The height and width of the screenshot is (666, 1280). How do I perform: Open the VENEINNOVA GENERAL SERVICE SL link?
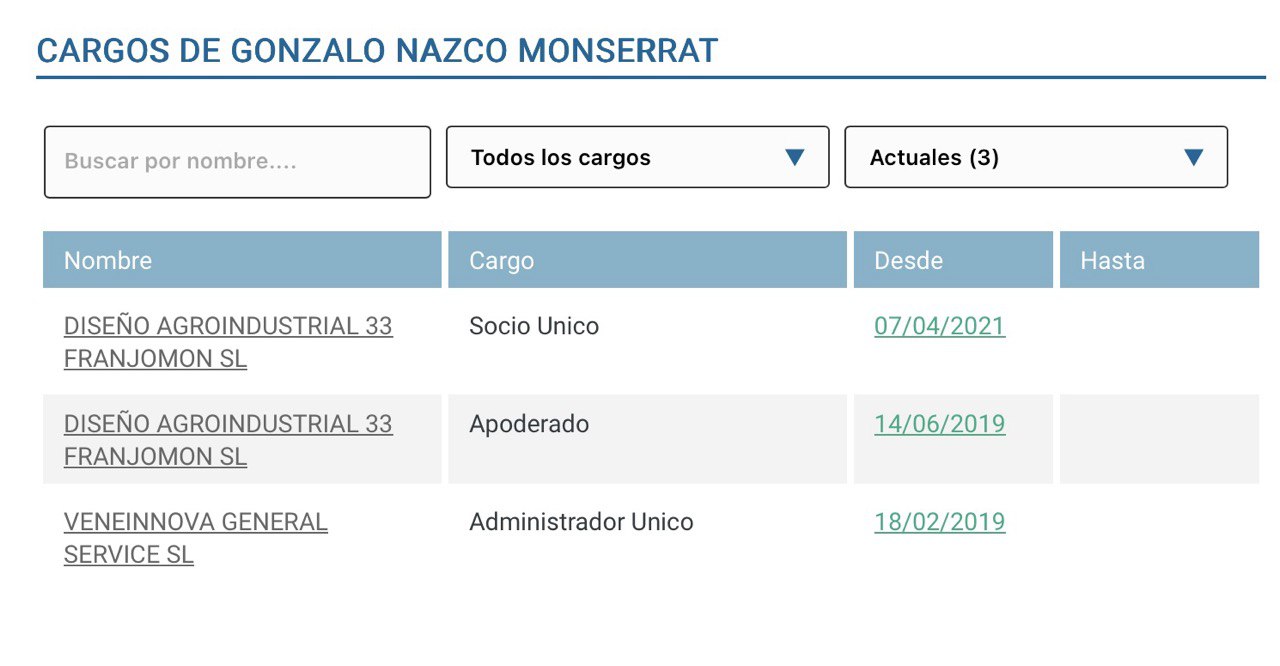[x=195, y=538]
